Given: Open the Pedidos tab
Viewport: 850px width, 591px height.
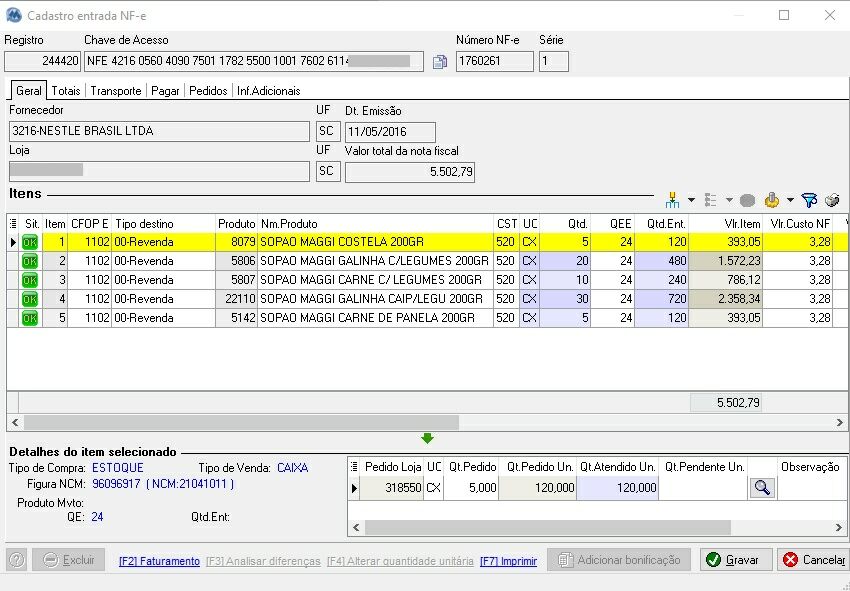Looking at the screenshot, I should coord(208,91).
